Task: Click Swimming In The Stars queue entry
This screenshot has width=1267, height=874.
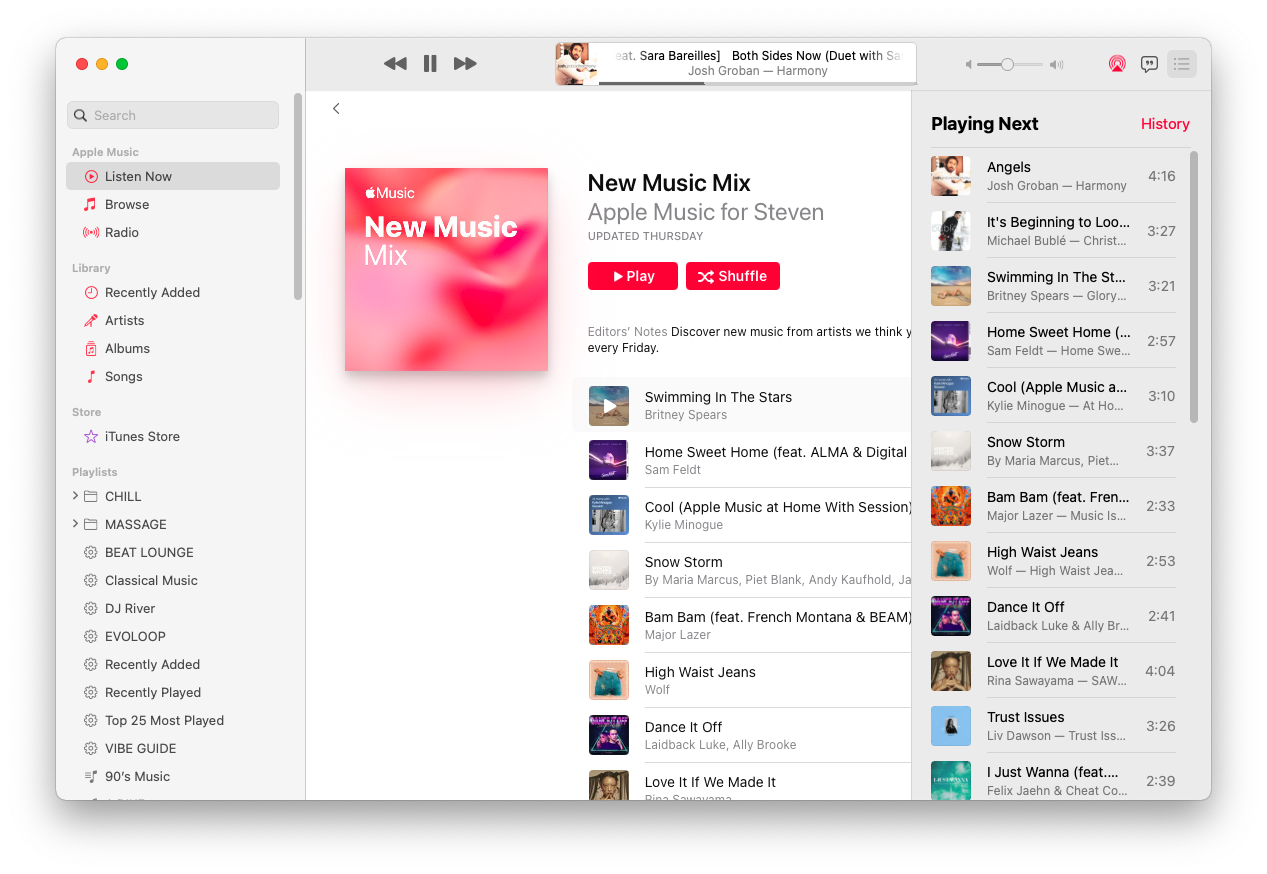Action: (x=1053, y=285)
